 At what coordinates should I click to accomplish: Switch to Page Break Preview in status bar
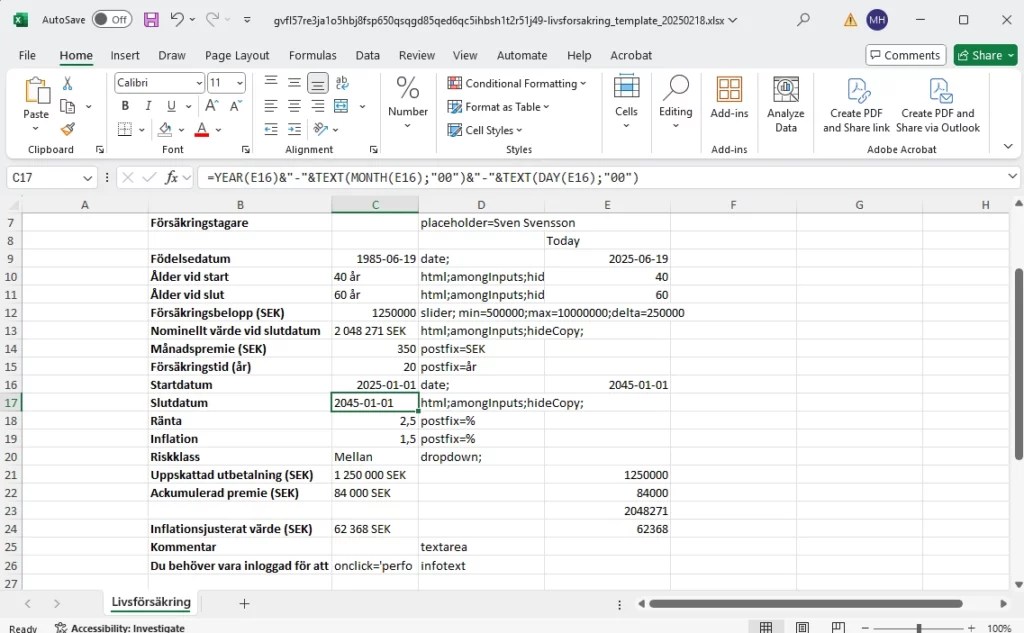(839, 627)
